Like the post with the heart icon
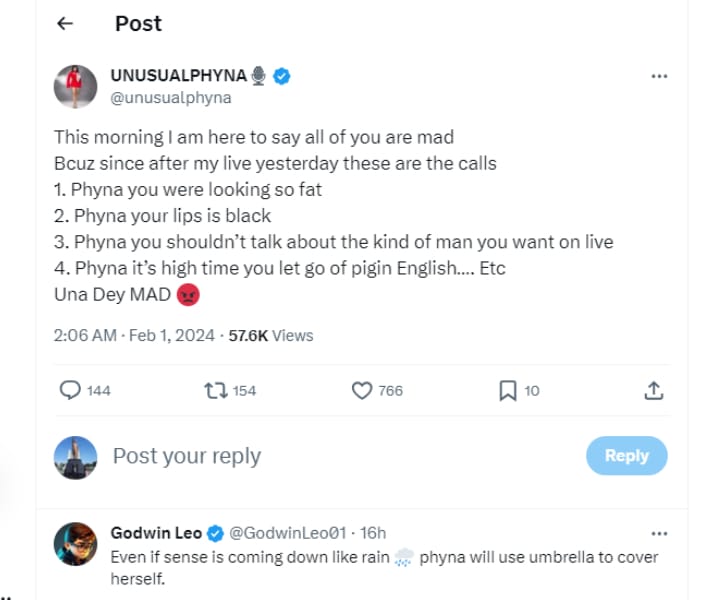 362,390
